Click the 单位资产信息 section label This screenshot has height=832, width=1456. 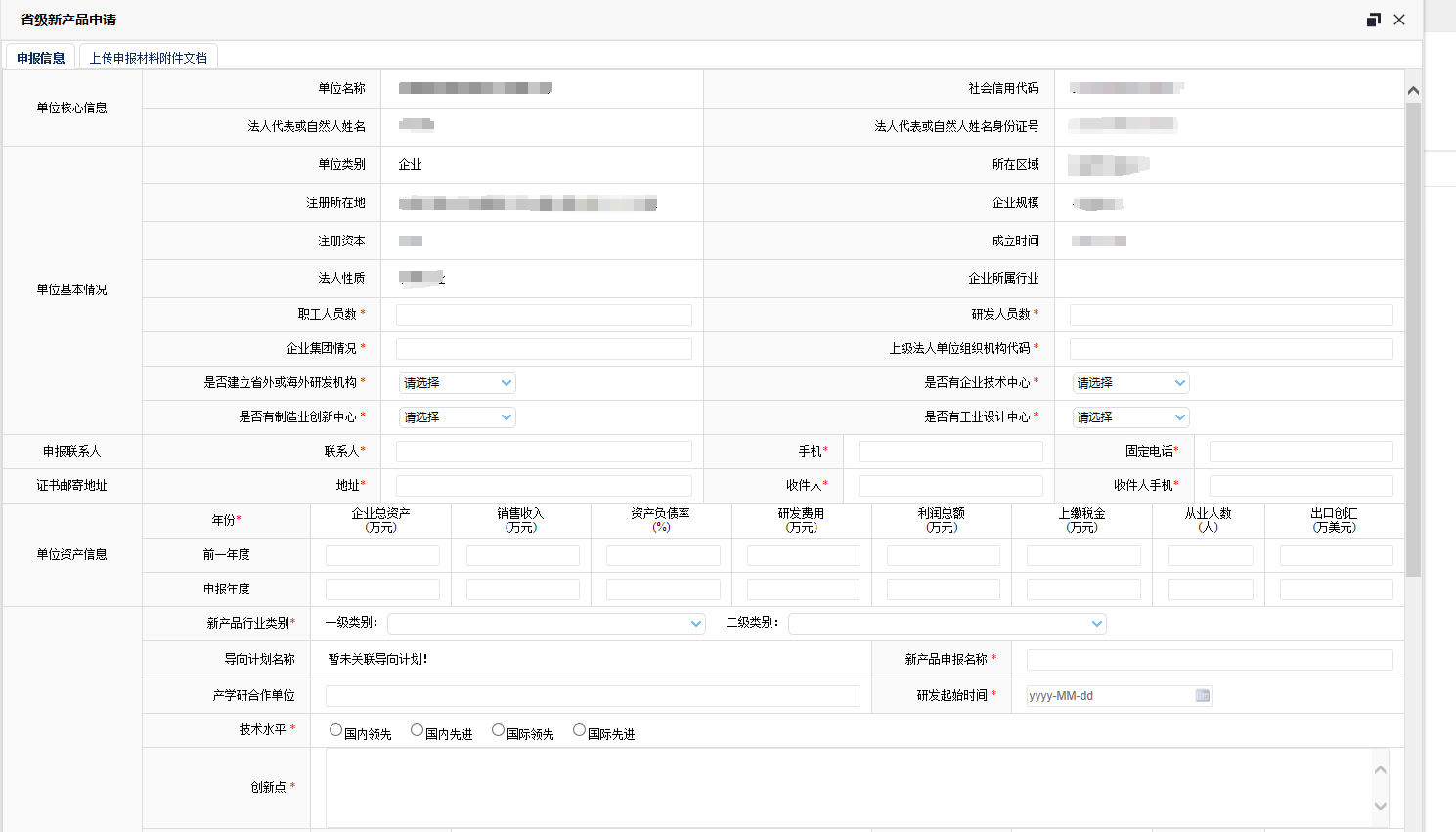click(72, 555)
